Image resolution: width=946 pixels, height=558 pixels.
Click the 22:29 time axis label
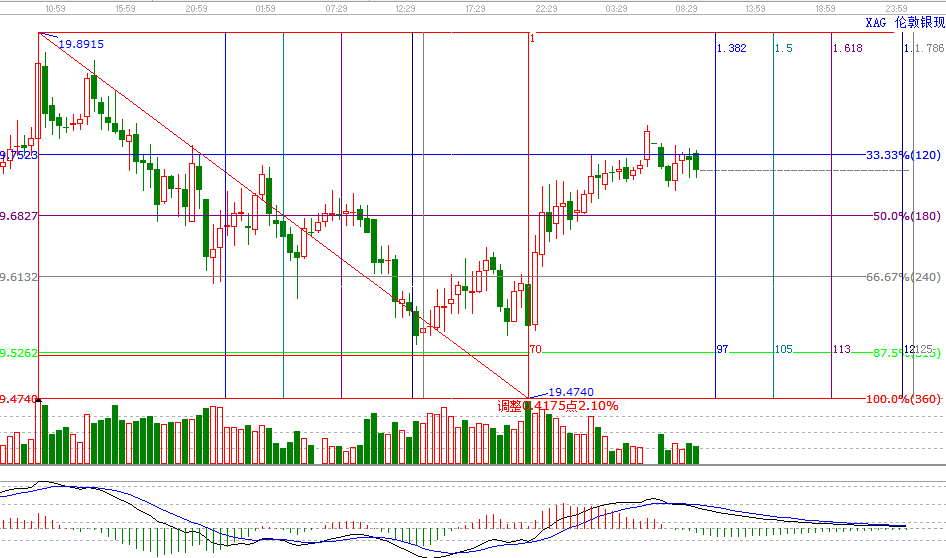(x=546, y=8)
